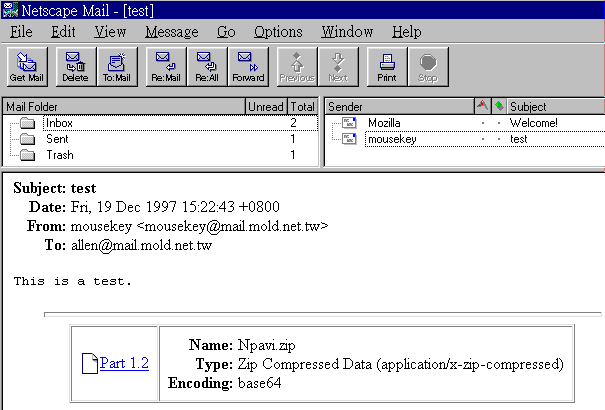This screenshot has width=605, height=410.
Task: Click the Get Mail toolbar icon
Action: (24, 66)
